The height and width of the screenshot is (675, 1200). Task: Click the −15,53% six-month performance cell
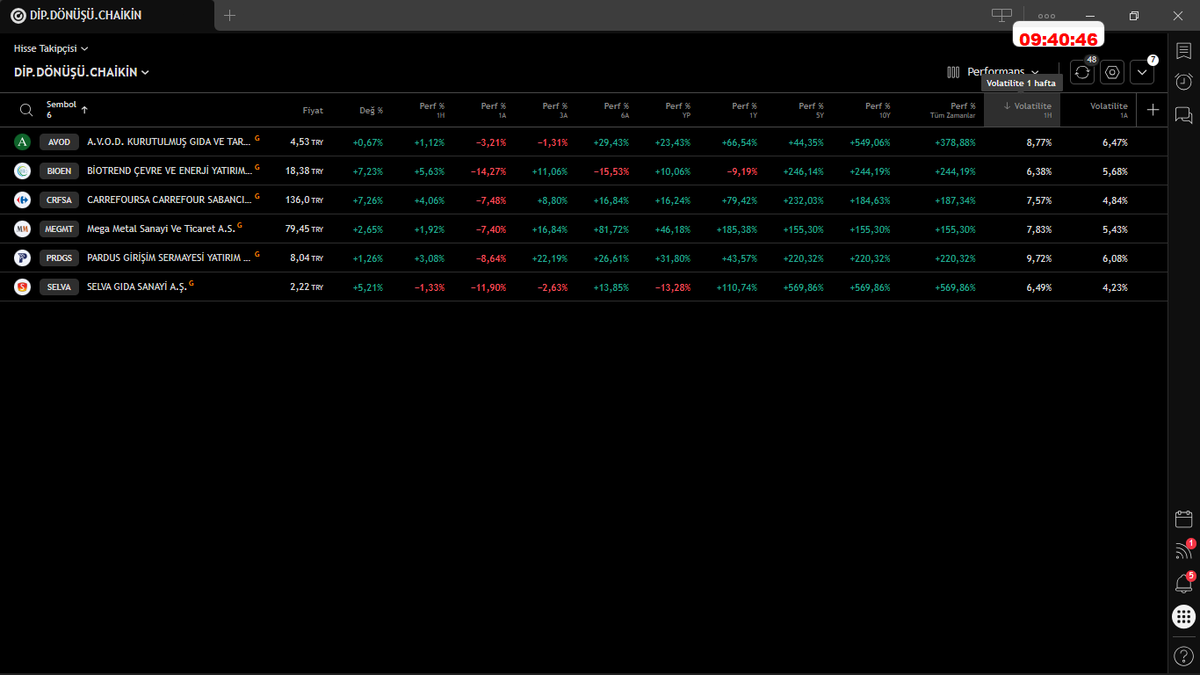point(610,171)
